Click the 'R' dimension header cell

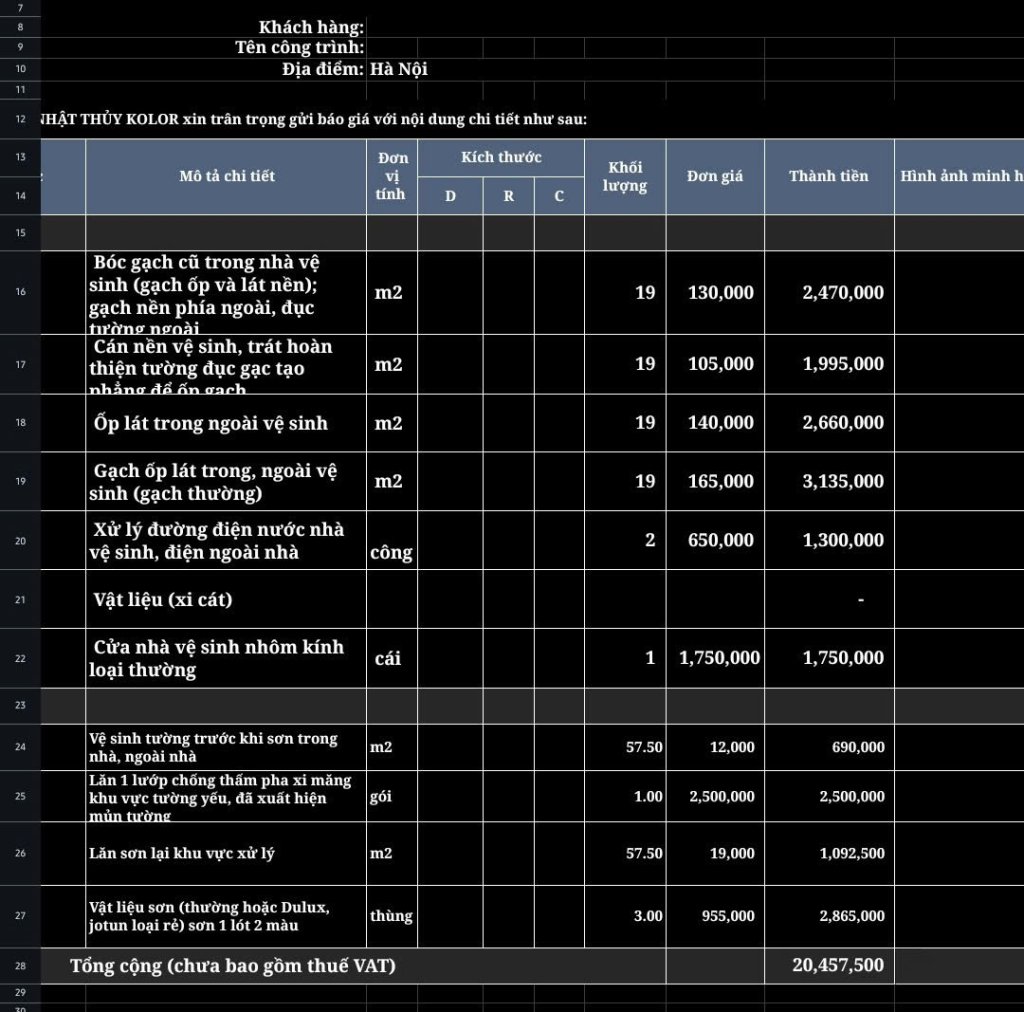click(x=508, y=196)
